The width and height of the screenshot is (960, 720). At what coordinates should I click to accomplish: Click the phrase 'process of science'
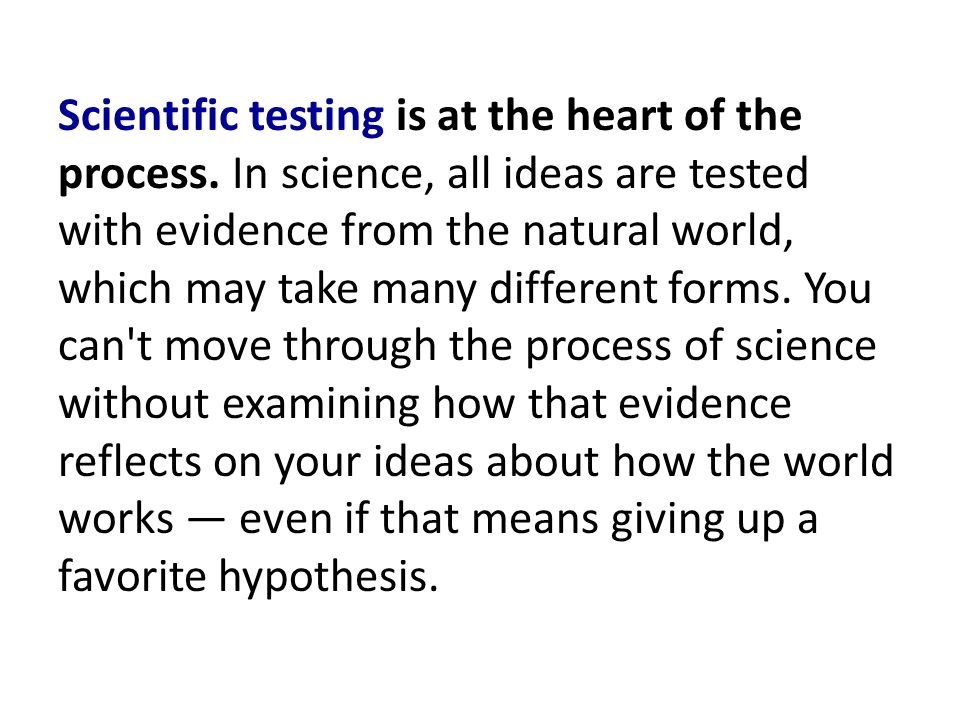tap(701, 347)
